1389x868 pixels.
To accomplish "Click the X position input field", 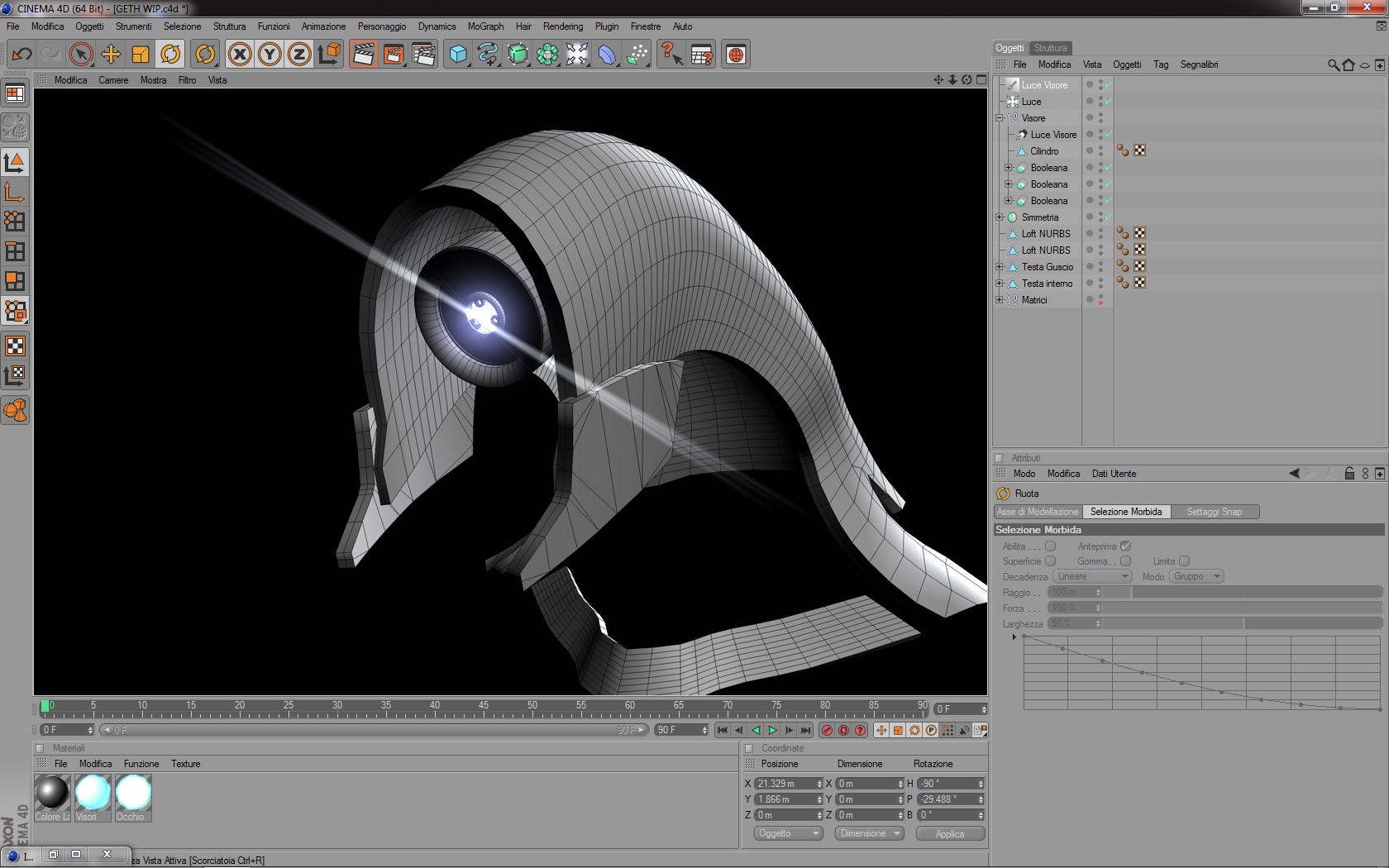I will 785,784.
